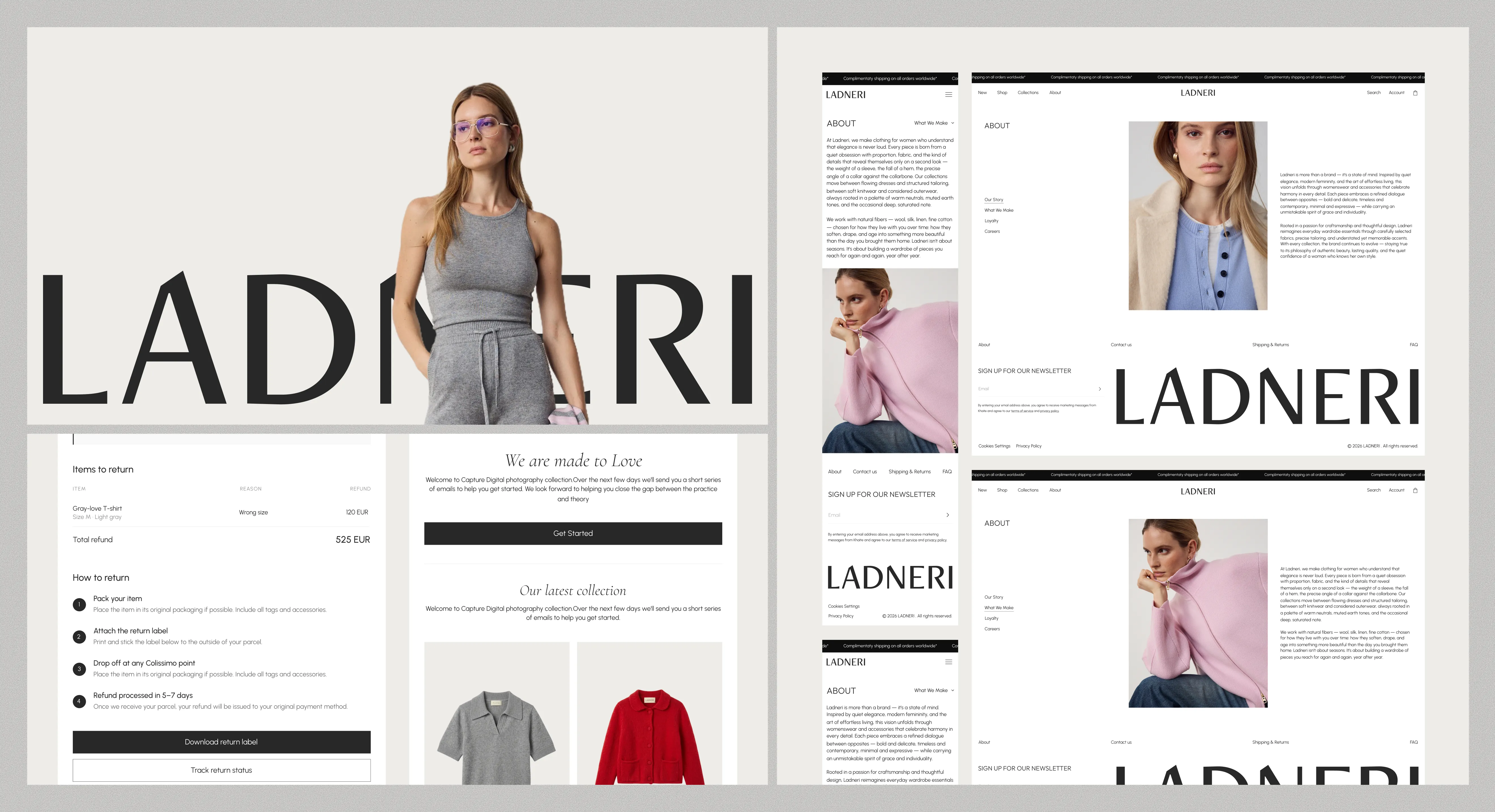The width and height of the screenshot is (1495, 812).
Task: Open About link in mobile footer
Action: click(x=834, y=472)
